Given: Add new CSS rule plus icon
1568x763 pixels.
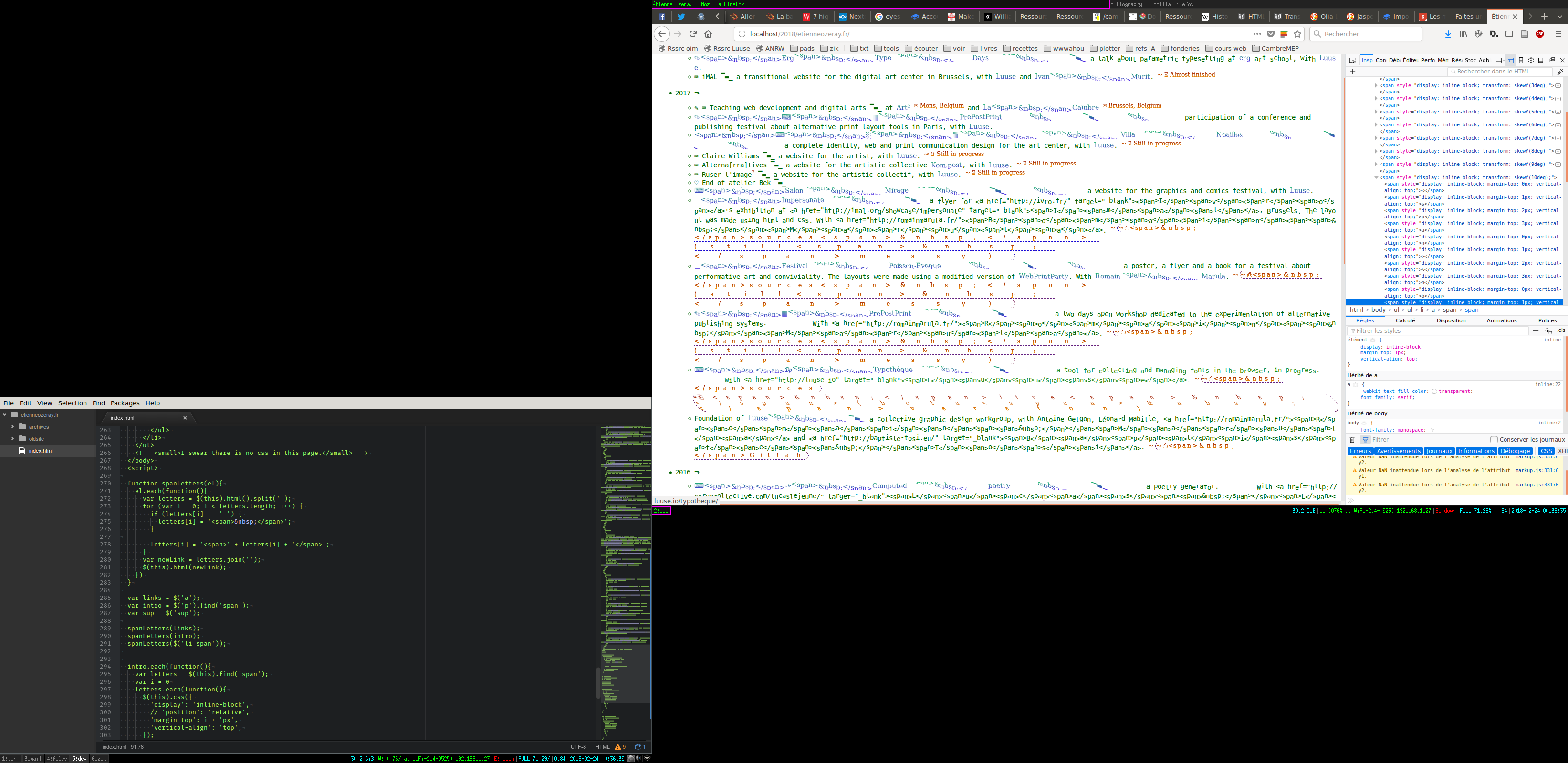Looking at the screenshot, I should pos(1536,330).
